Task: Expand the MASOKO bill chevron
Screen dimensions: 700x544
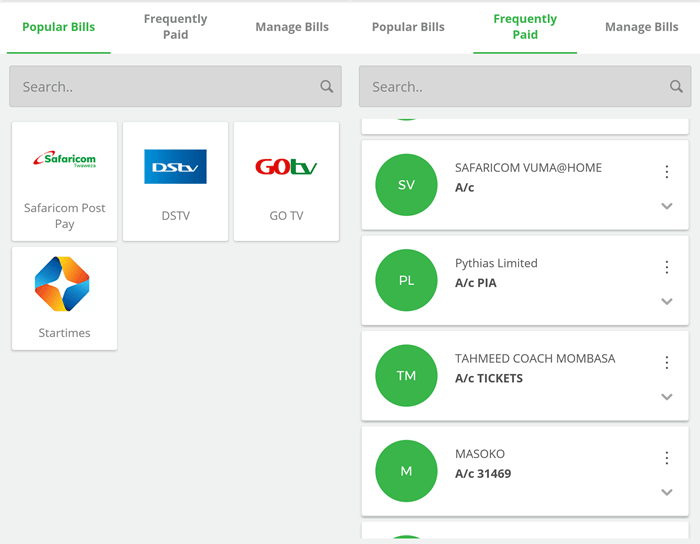Action: tap(667, 492)
